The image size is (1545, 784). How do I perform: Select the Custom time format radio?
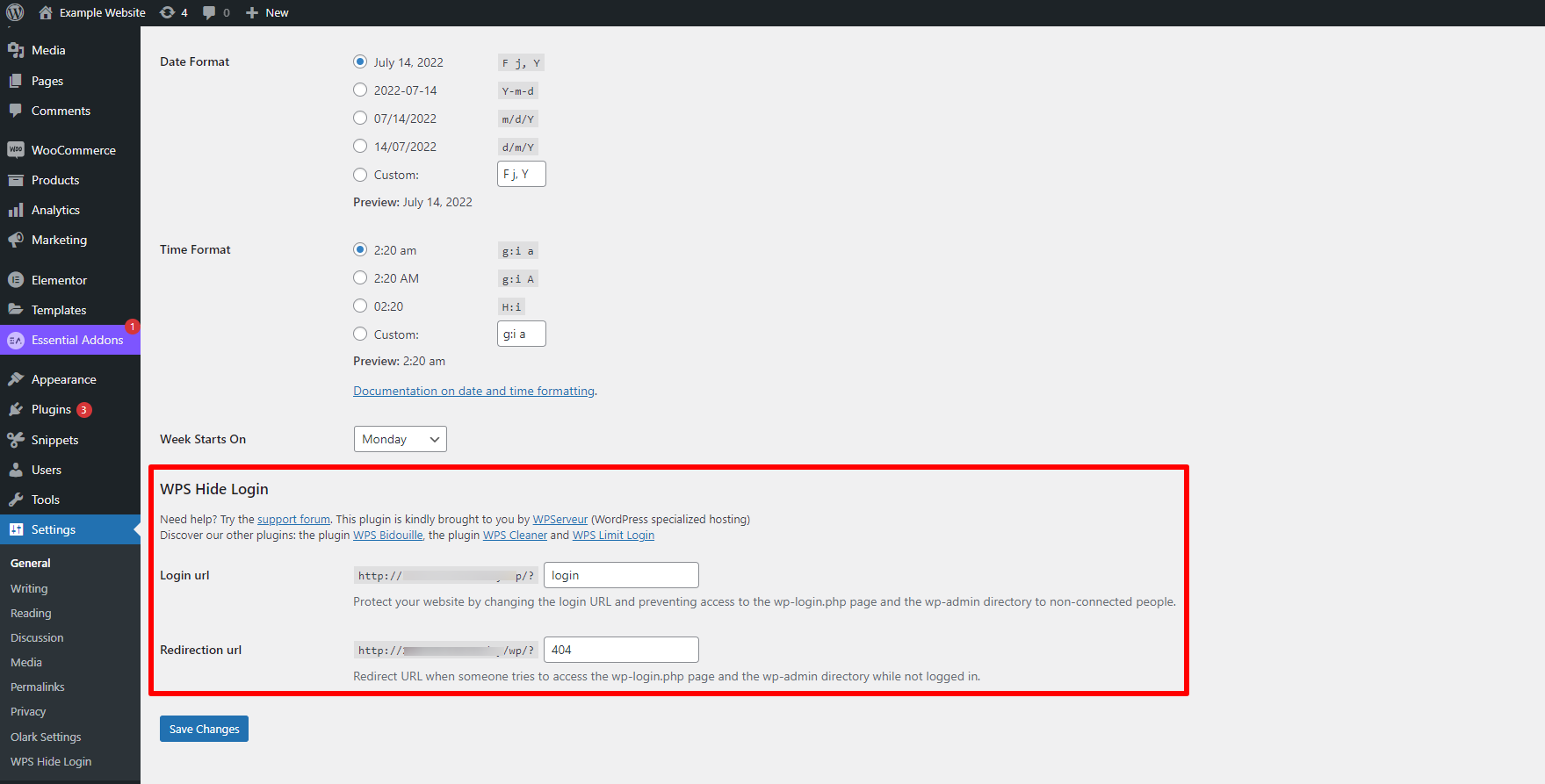360,334
